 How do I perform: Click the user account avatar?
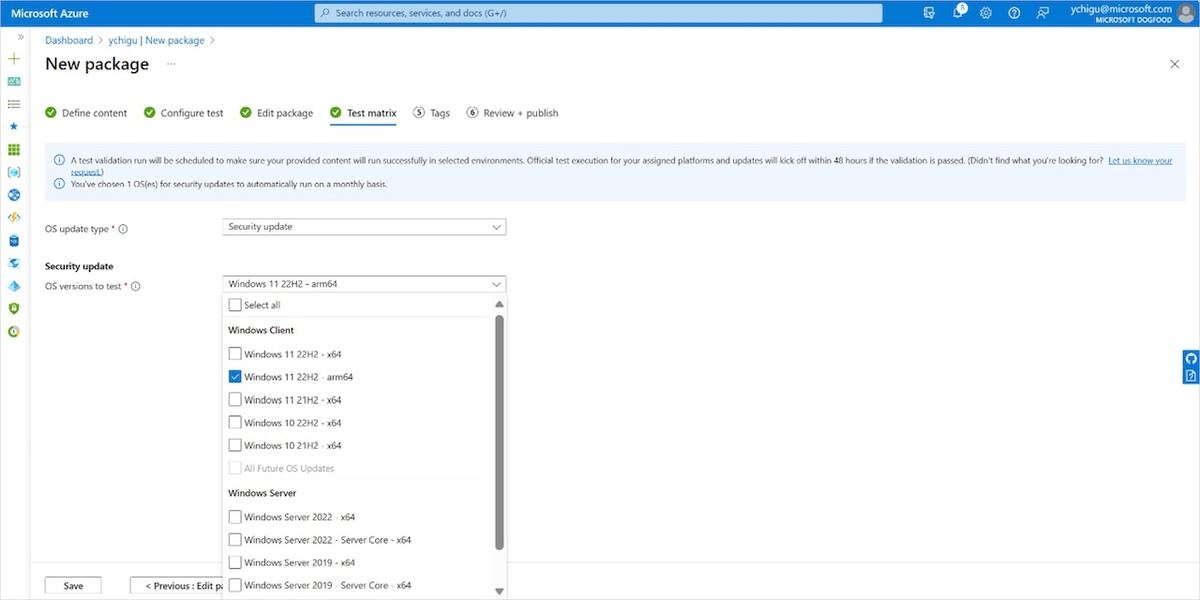tap(1186, 13)
